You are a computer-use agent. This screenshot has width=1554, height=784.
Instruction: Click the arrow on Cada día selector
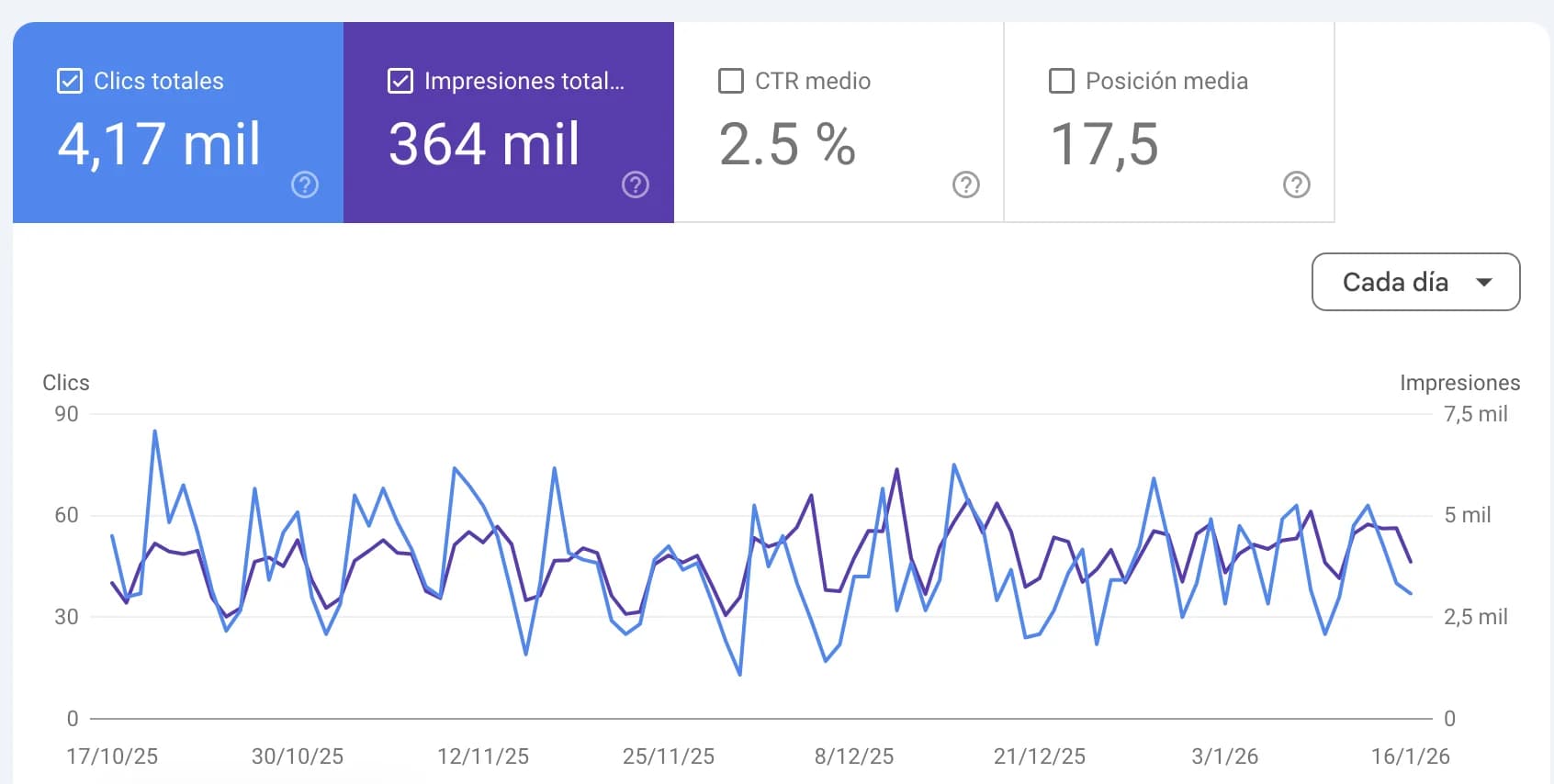point(1484,282)
